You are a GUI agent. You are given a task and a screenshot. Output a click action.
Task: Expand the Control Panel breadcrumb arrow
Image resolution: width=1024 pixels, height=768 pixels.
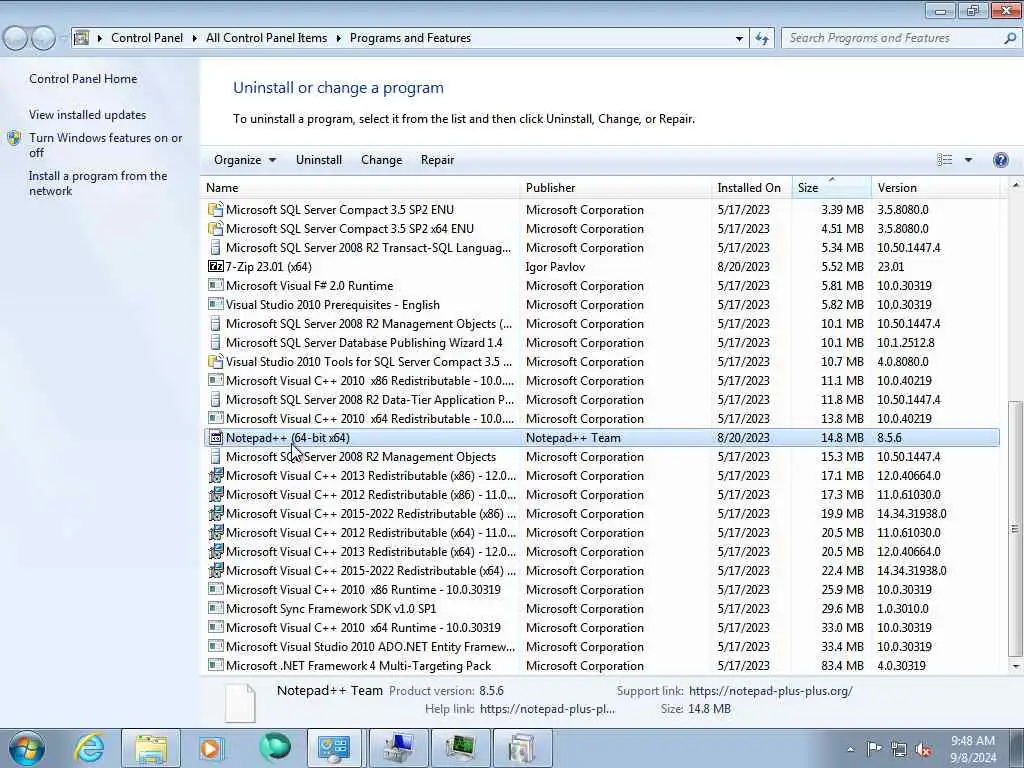(x=195, y=38)
